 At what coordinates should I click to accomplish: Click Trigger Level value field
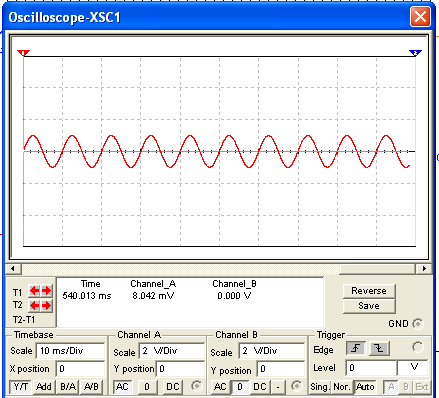click(x=371, y=368)
